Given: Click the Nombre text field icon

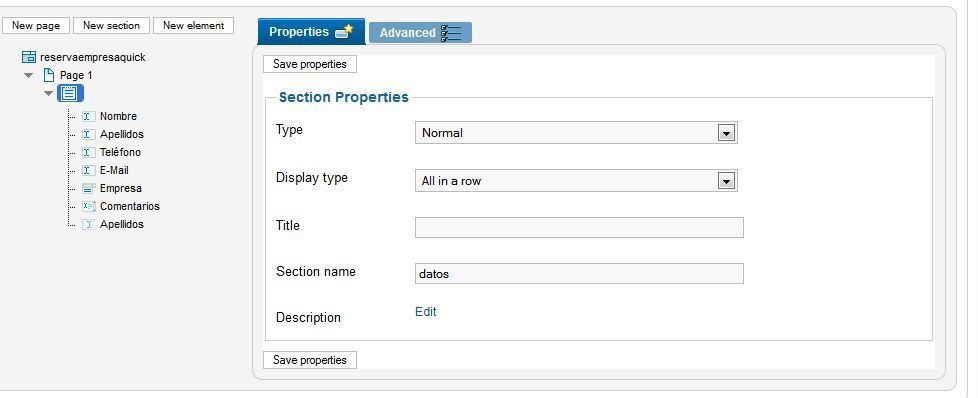Looking at the screenshot, I should (x=89, y=117).
